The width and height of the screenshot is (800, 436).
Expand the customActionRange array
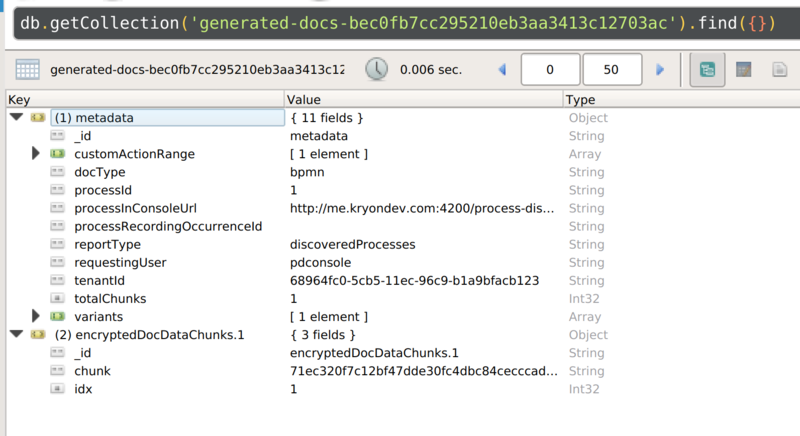[x=35, y=153]
